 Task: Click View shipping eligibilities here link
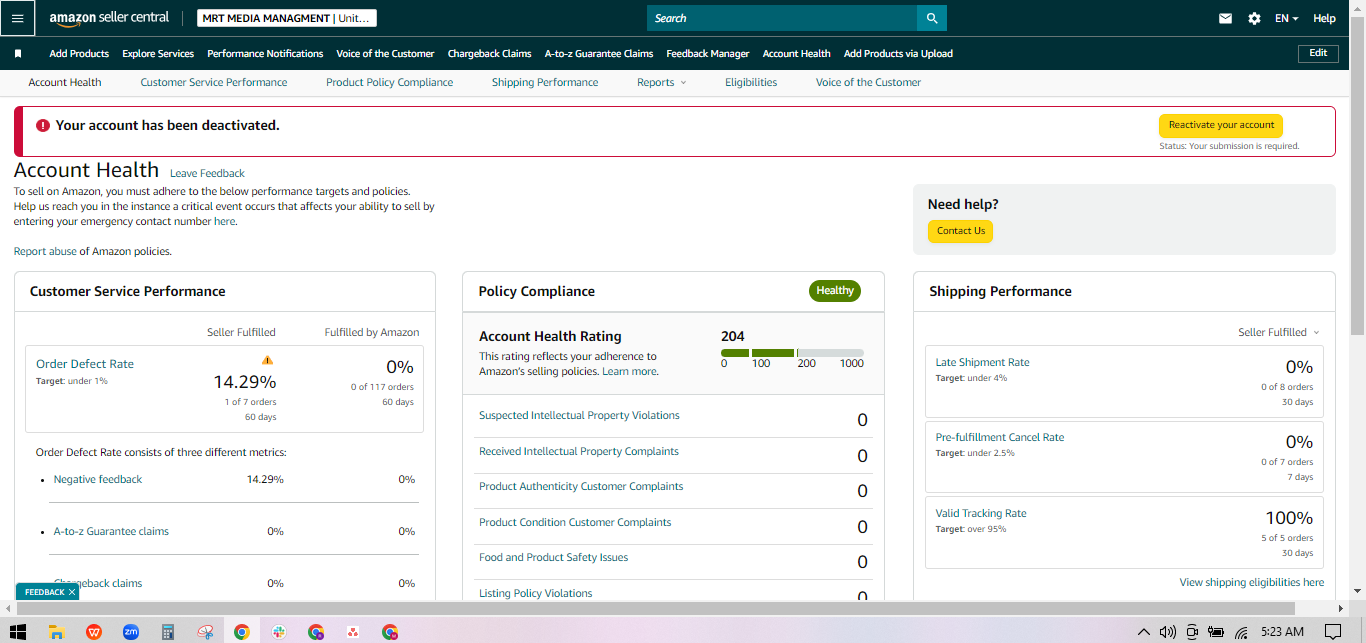[x=1252, y=582]
